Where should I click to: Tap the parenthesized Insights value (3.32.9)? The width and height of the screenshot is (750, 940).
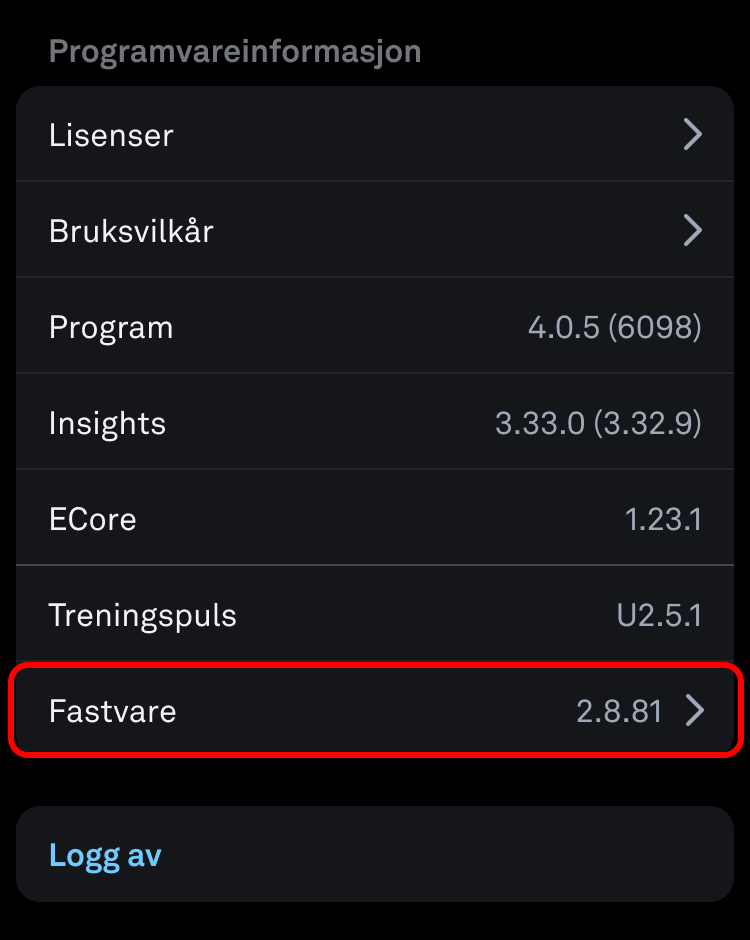(647, 423)
